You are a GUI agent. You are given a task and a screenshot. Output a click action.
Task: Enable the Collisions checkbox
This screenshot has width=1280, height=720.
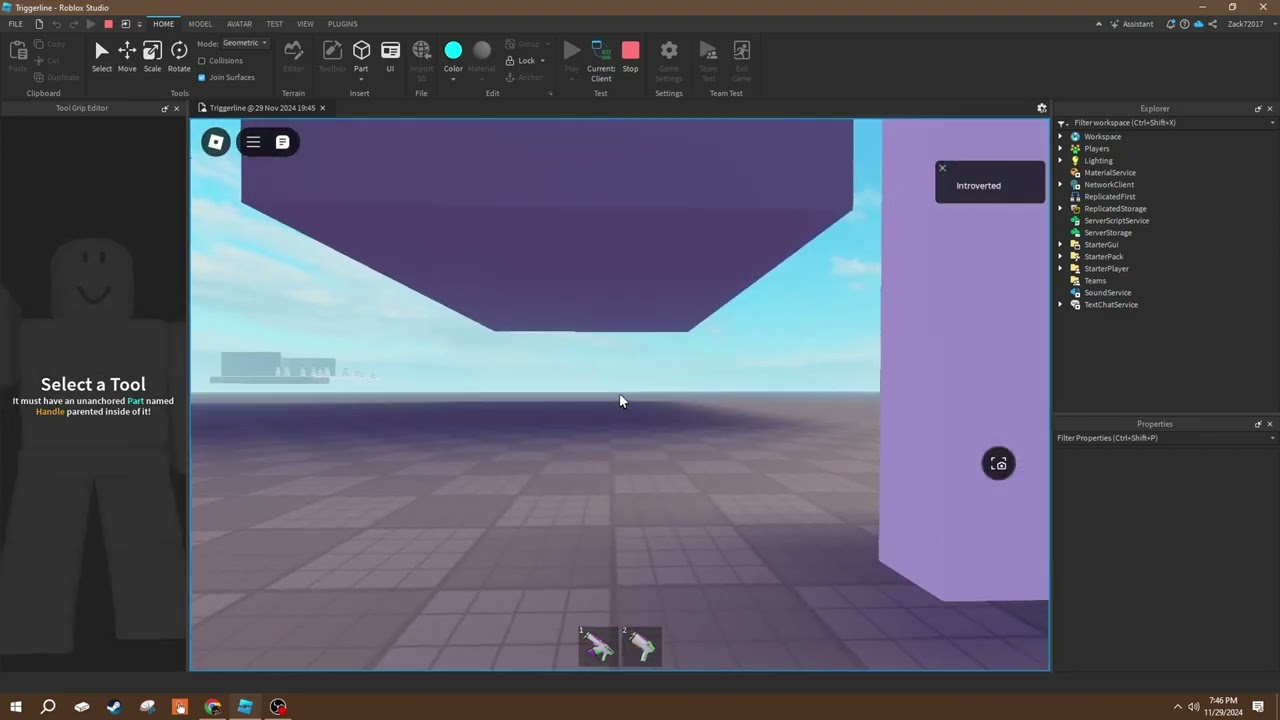click(202, 61)
